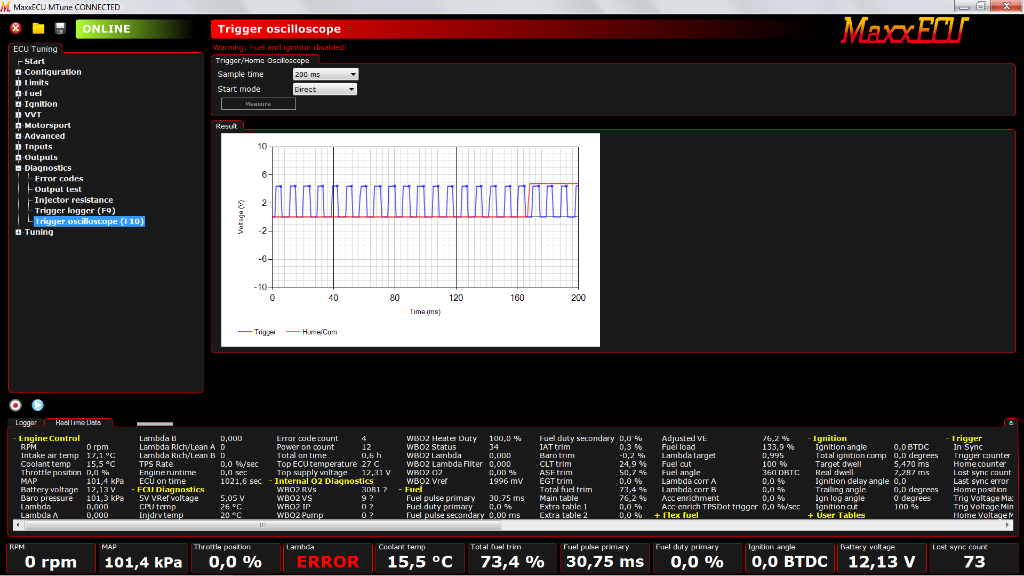Expand the Tuning tree node

[18, 232]
